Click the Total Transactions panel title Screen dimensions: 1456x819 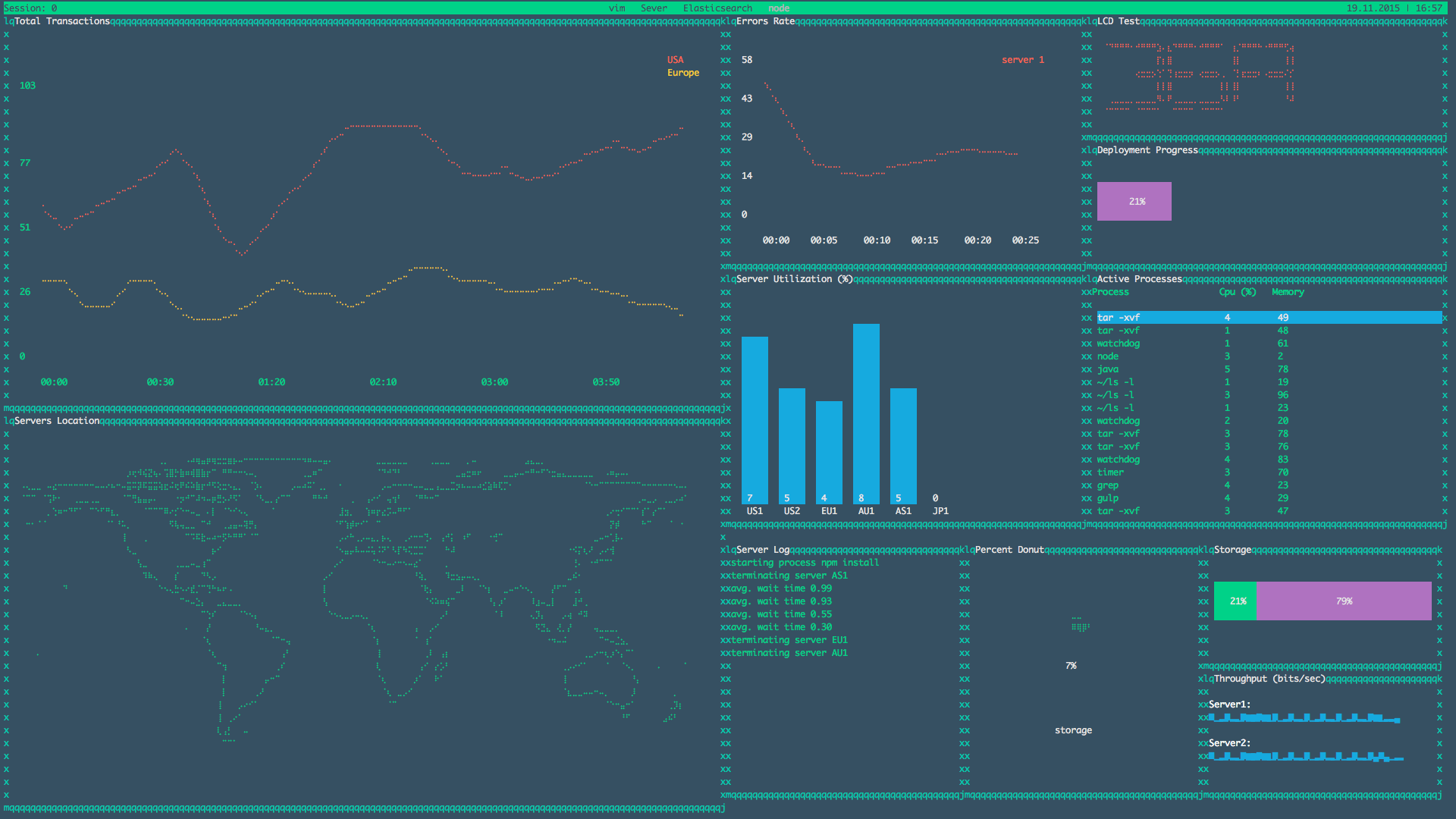tap(62, 21)
